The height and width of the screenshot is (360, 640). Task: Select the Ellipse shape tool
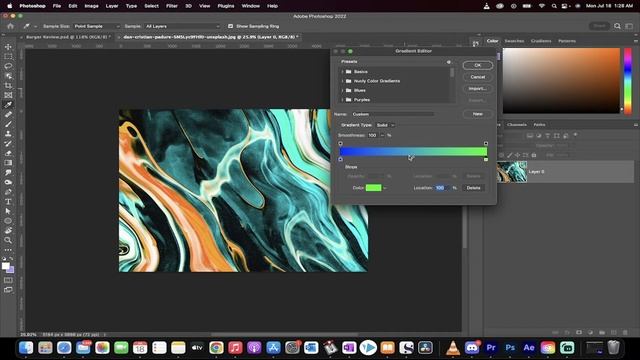[x=8, y=221]
